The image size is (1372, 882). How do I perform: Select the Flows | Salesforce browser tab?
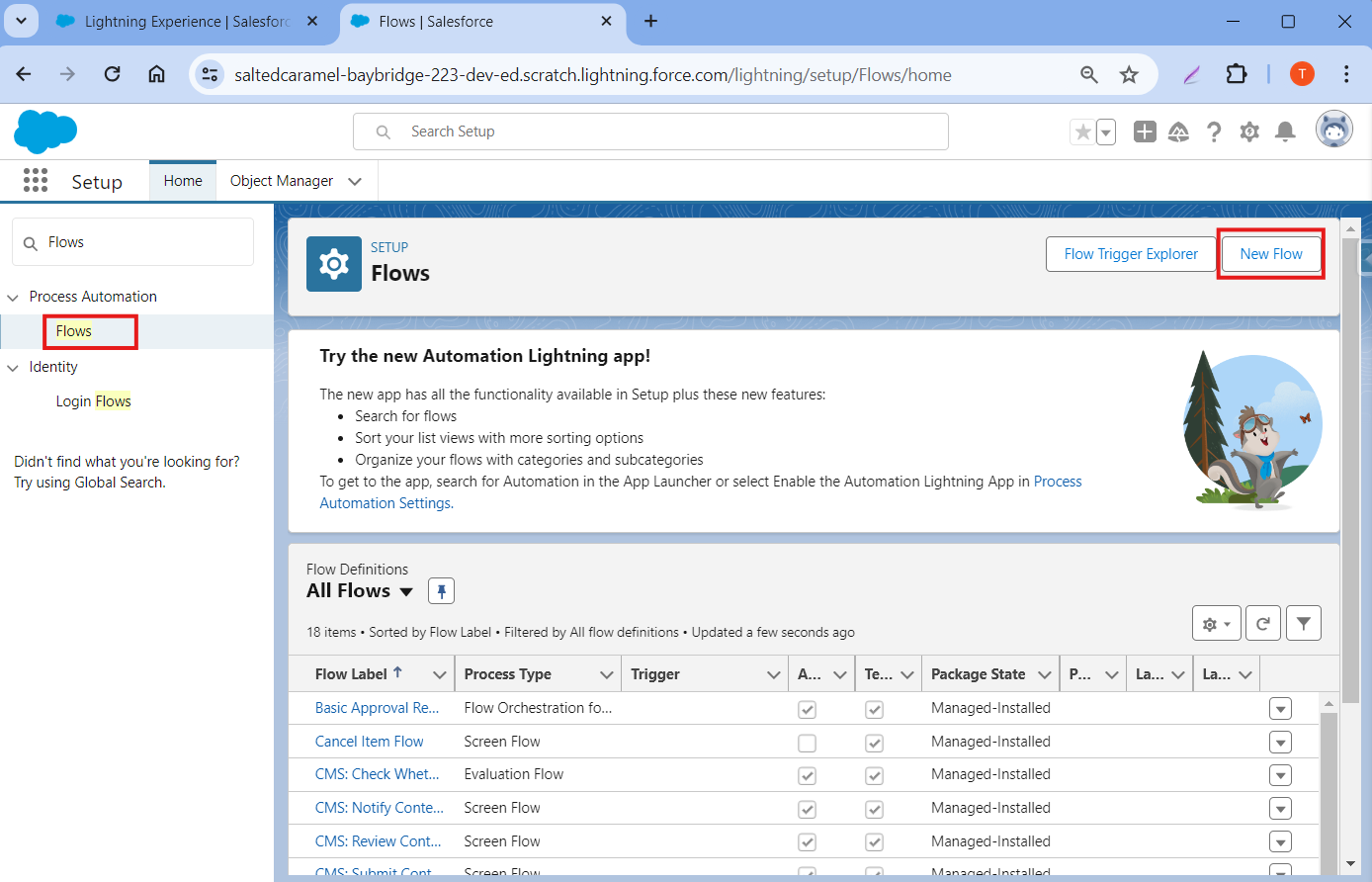click(x=482, y=22)
